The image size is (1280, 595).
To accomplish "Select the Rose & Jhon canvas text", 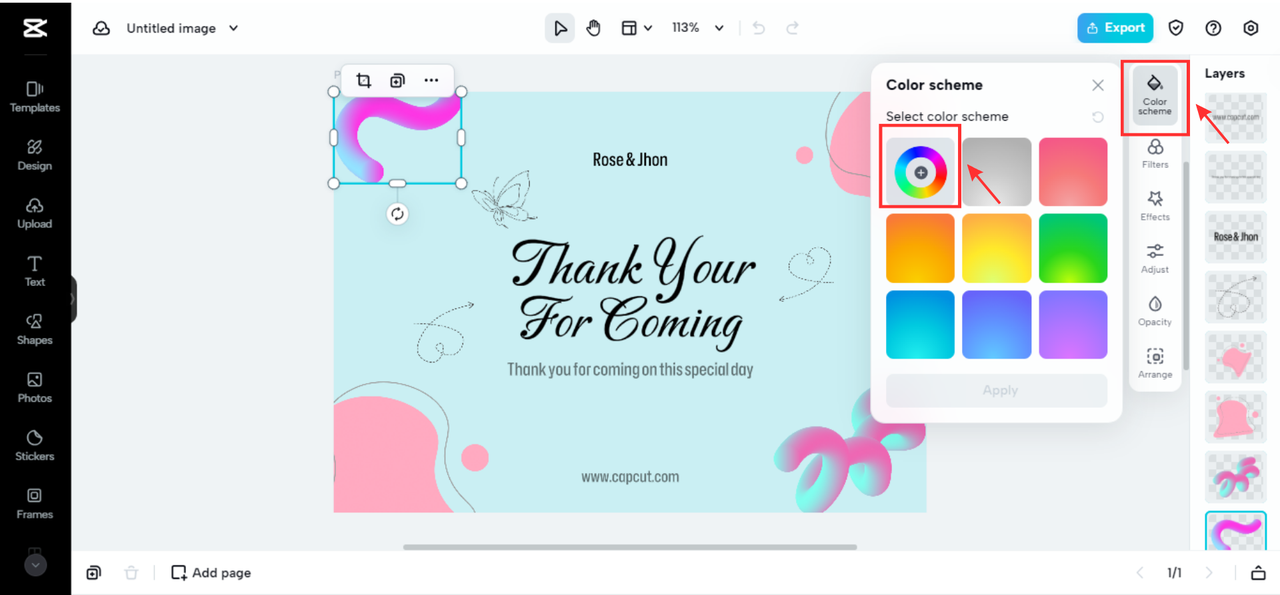I will pos(630,160).
